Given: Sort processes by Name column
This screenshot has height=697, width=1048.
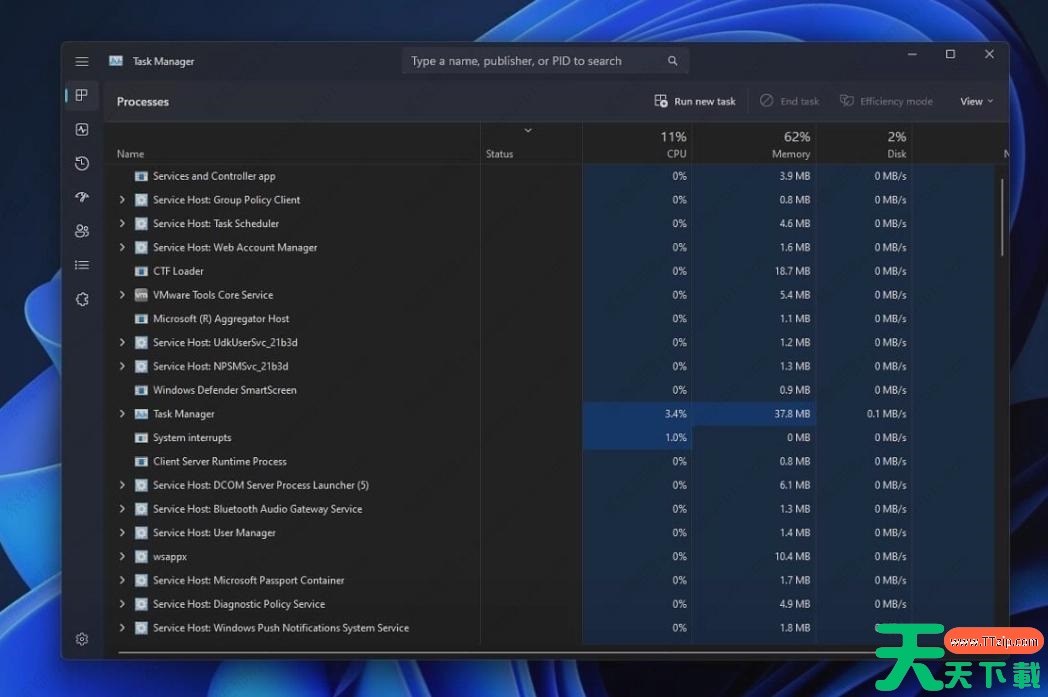Looking at the screenshot, I should tap(130, 154).
